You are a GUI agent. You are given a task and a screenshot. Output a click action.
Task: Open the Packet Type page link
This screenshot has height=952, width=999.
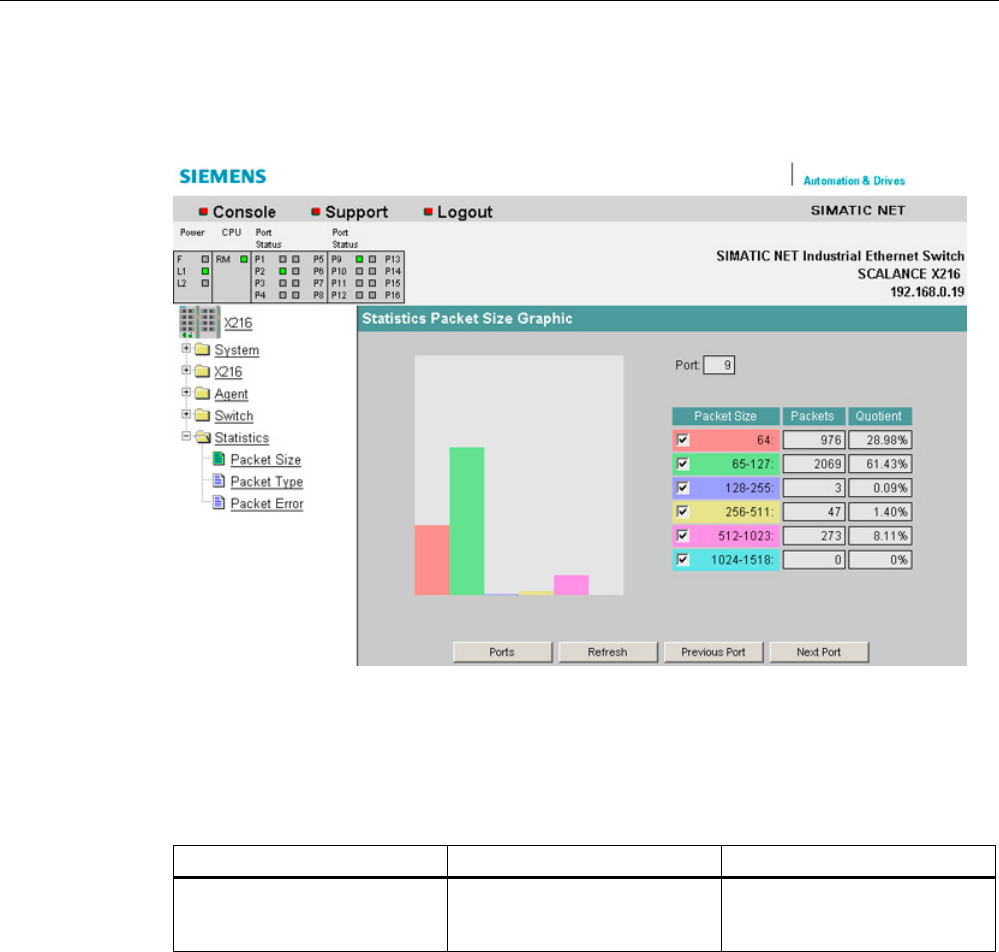pyautogui.click(x=267, y=482)
